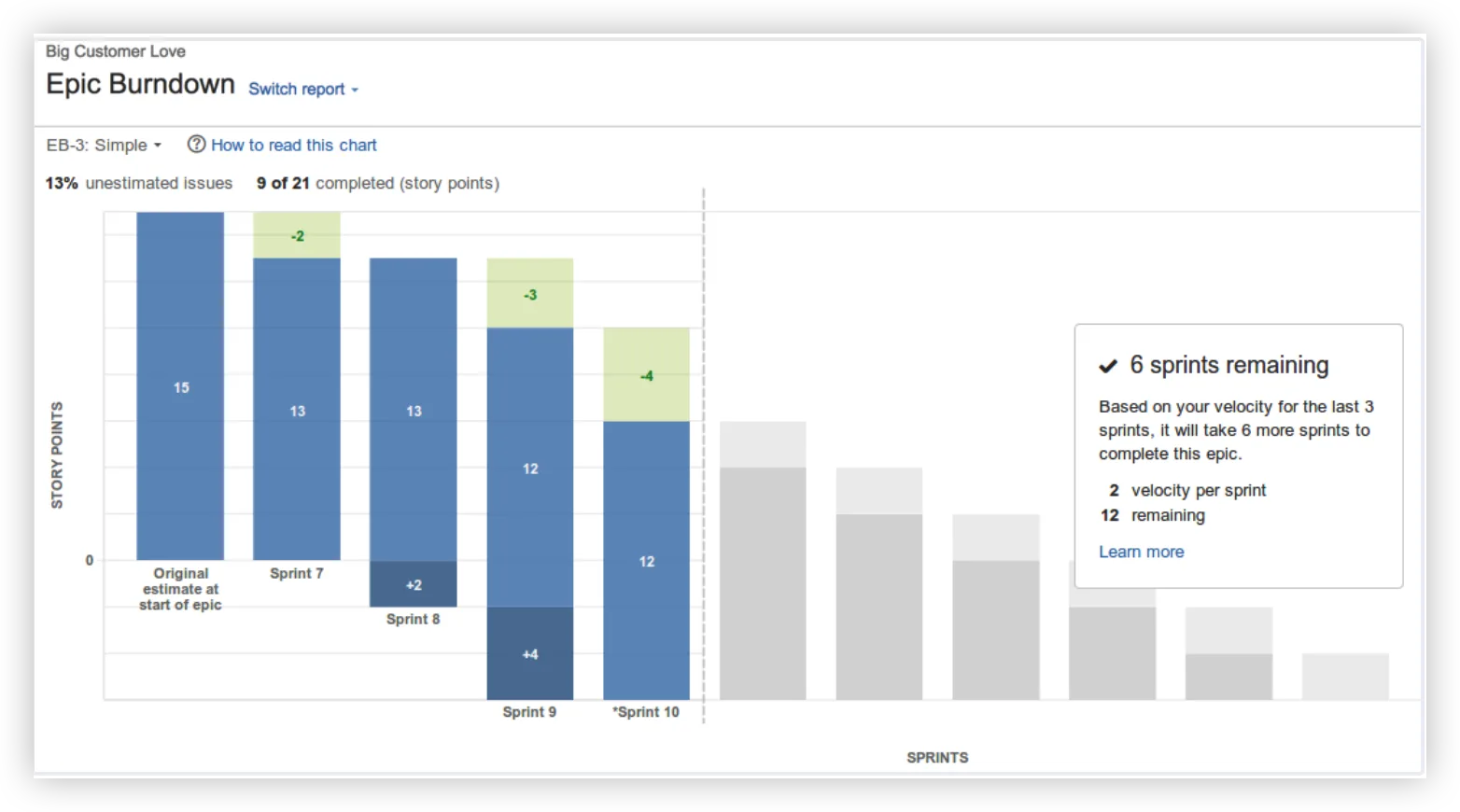Click the green -4 segment on Sprint 10
This screenshot has height=812, width=1460.
pos(647,374)
